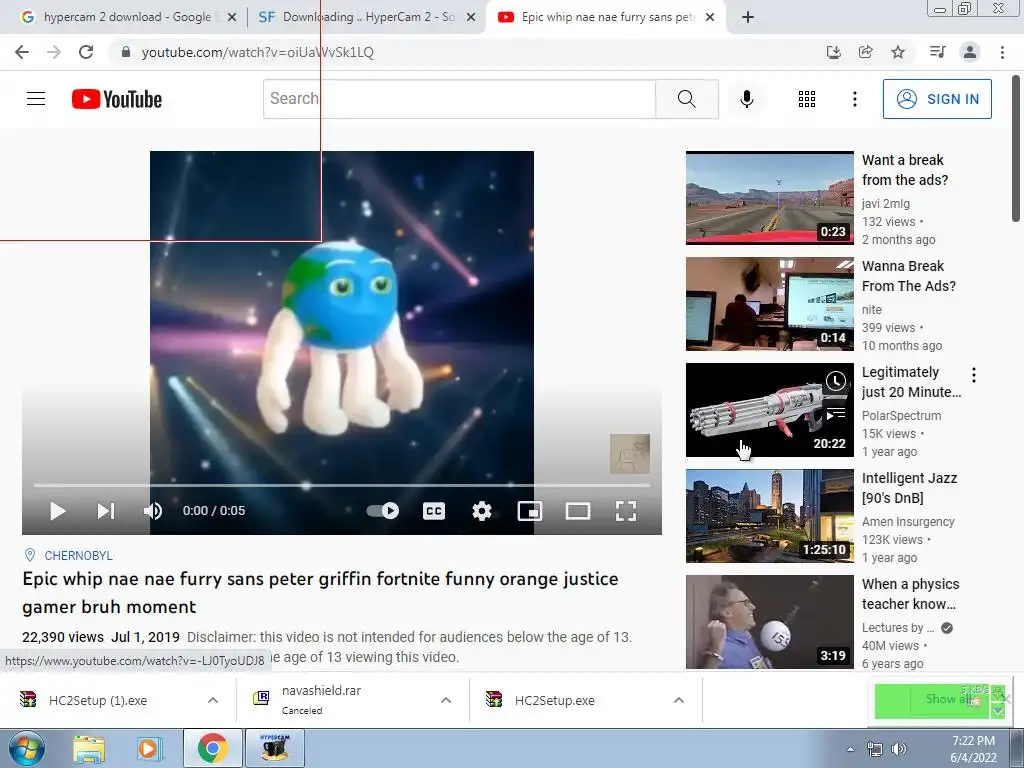The image size is (1024, 768).
Task: Click the address bar URL
Action: (x=257, y=52)
